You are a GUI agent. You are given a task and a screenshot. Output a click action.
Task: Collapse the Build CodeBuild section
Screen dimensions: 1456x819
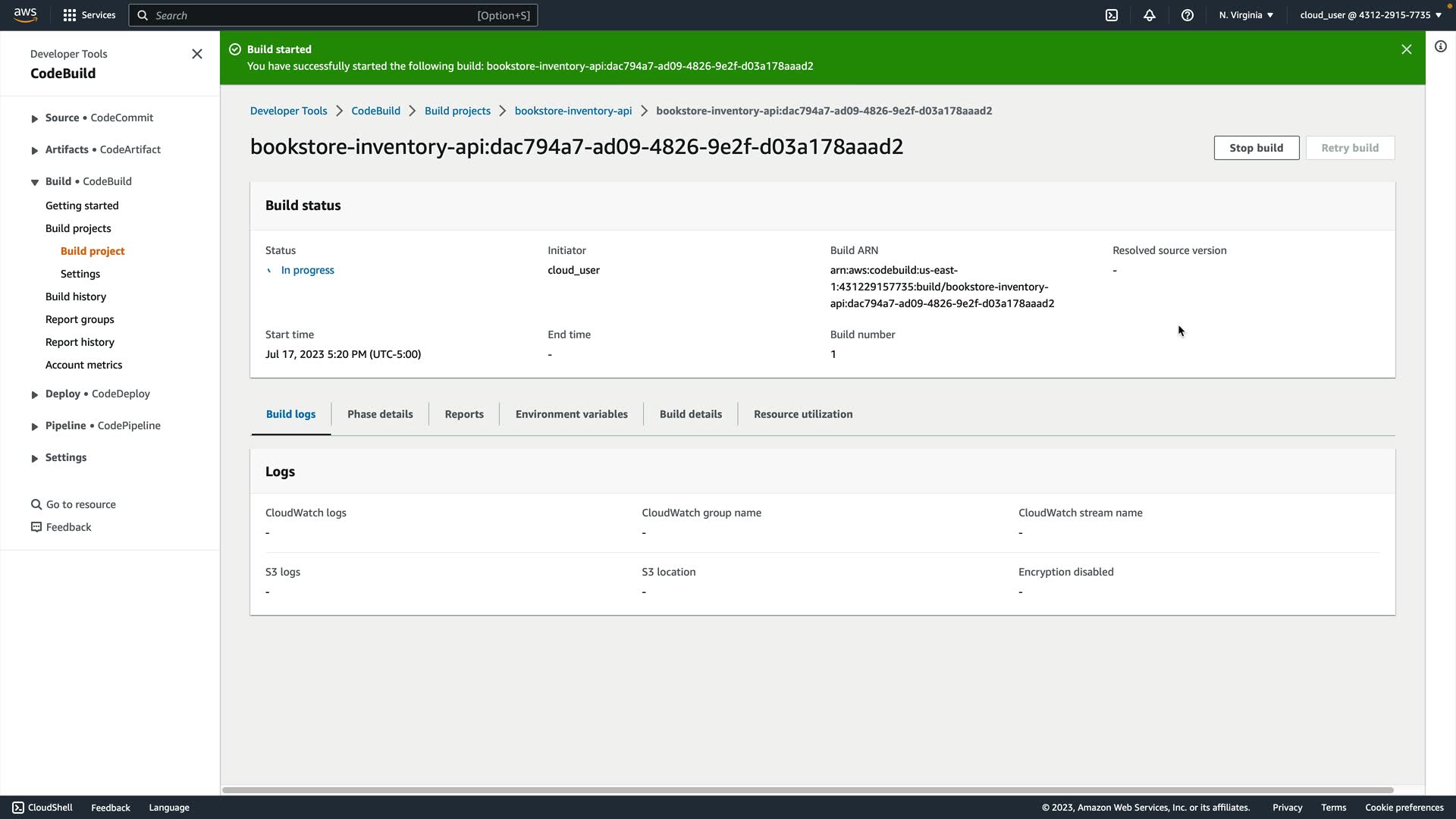coord(35,182)
